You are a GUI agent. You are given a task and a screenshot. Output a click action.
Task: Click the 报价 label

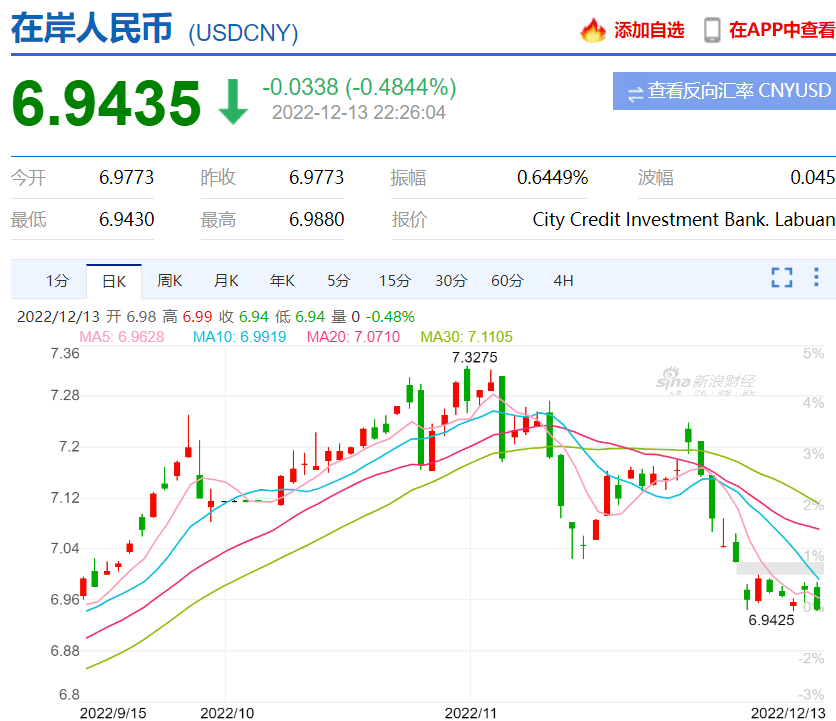click(x=409, y=220)
